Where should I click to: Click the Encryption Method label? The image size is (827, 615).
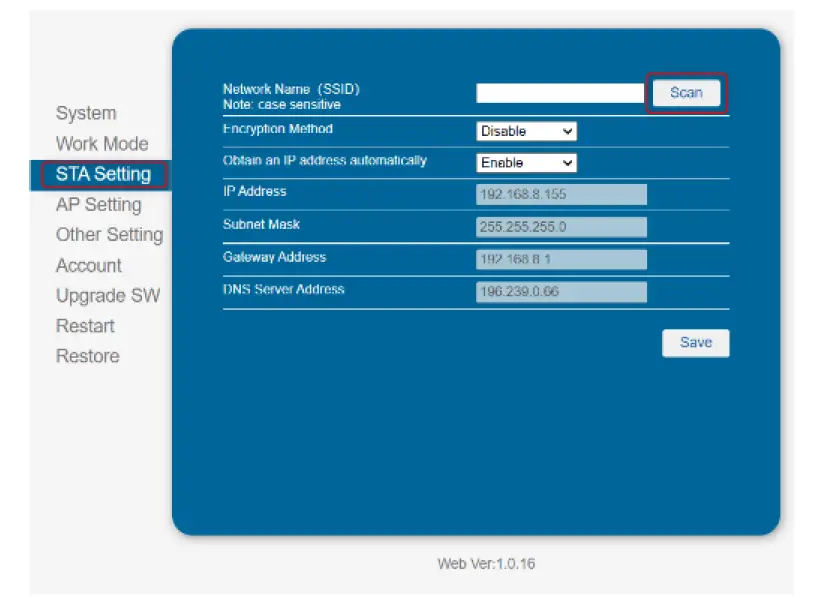tap(277, 129)
